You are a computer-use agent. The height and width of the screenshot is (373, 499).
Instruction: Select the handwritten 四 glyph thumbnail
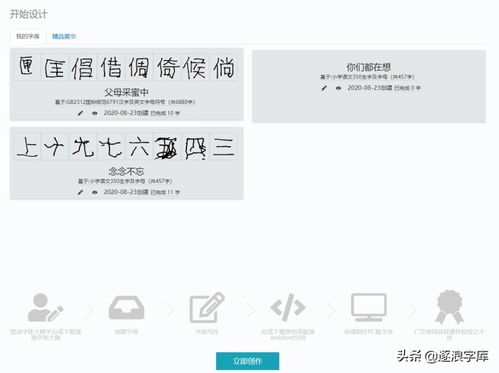196,147
